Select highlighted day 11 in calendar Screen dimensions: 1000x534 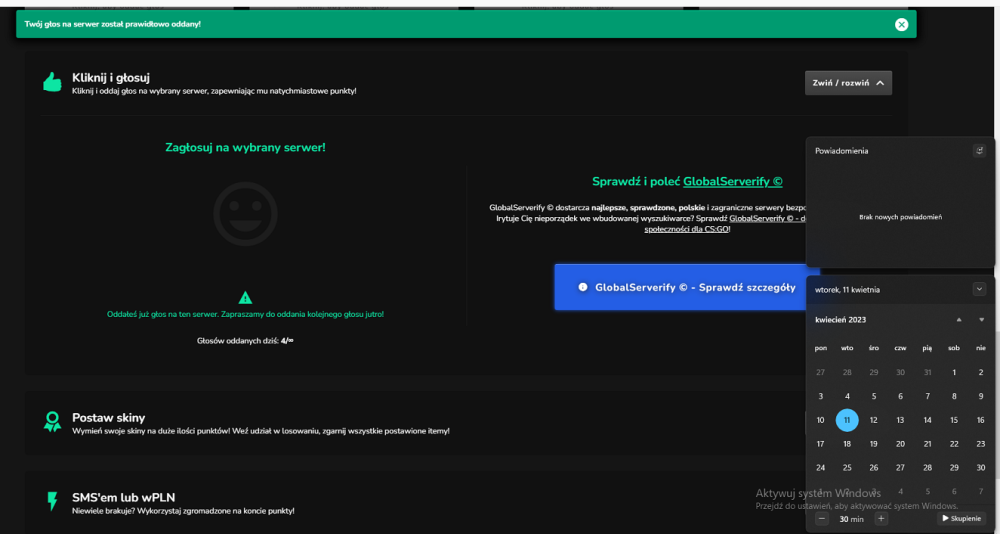coord(847,420)
